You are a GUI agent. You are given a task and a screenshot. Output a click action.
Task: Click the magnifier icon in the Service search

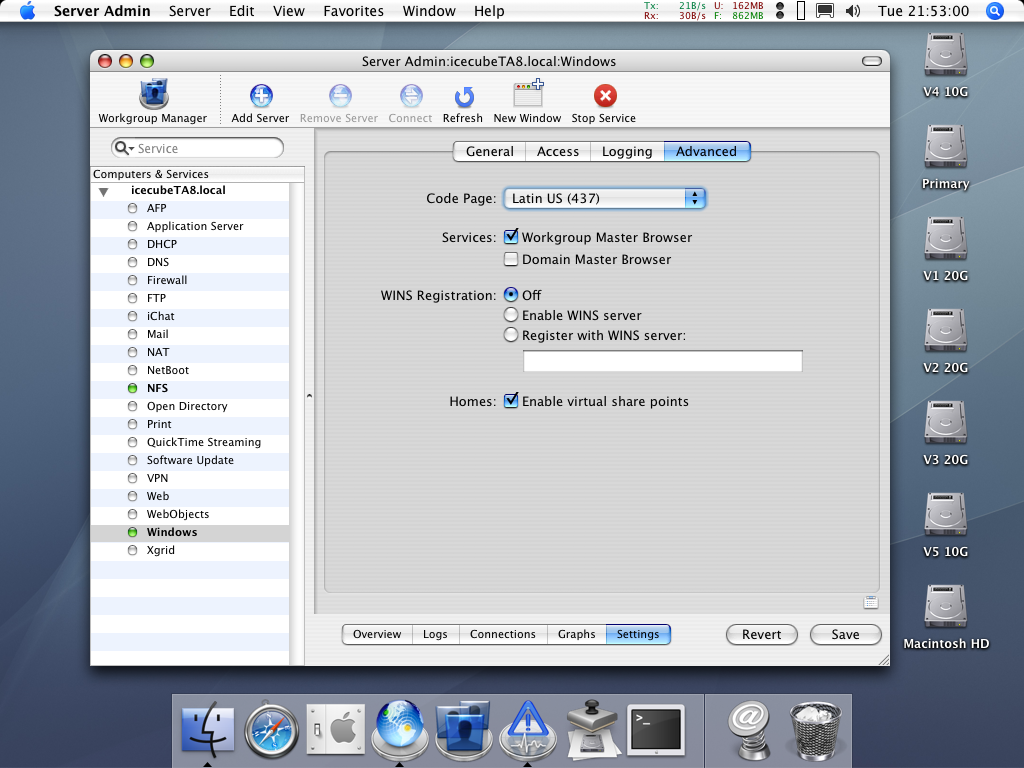(121, 148)
